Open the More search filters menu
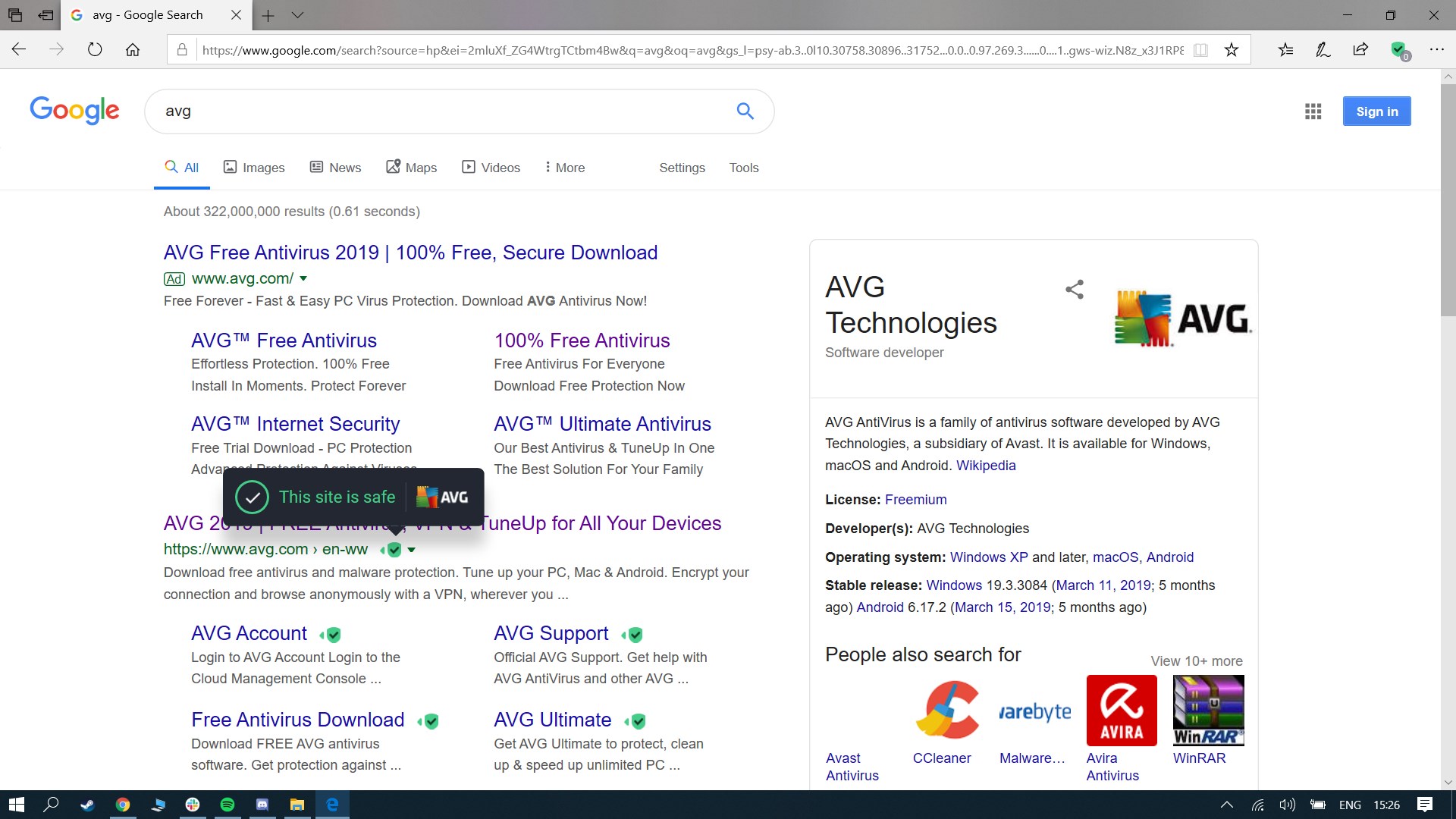Screen dimensions: 1456x819 pyautogui.click(x=565, y=168)
